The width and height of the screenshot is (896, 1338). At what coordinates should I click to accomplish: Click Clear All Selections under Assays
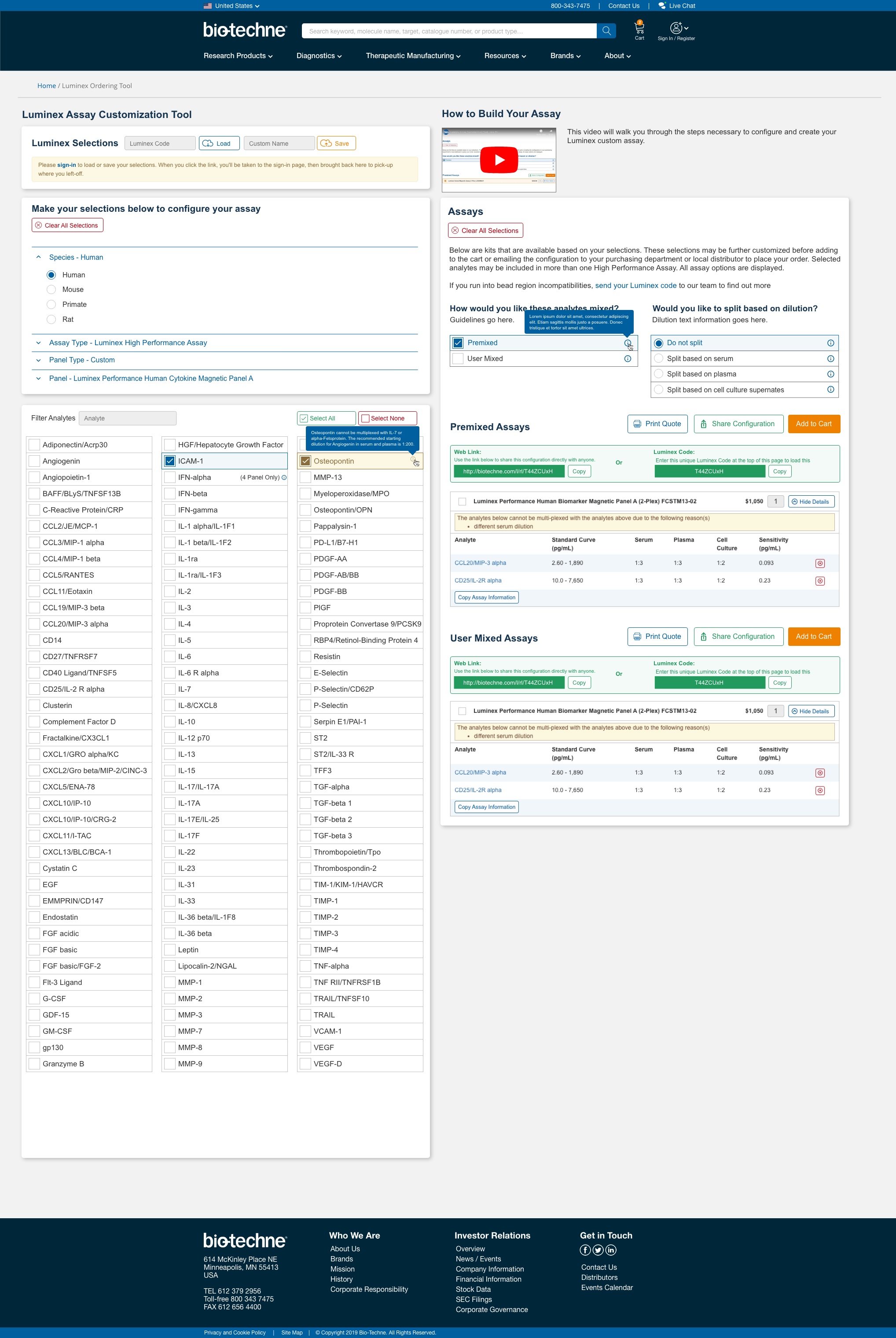[485, 231]
